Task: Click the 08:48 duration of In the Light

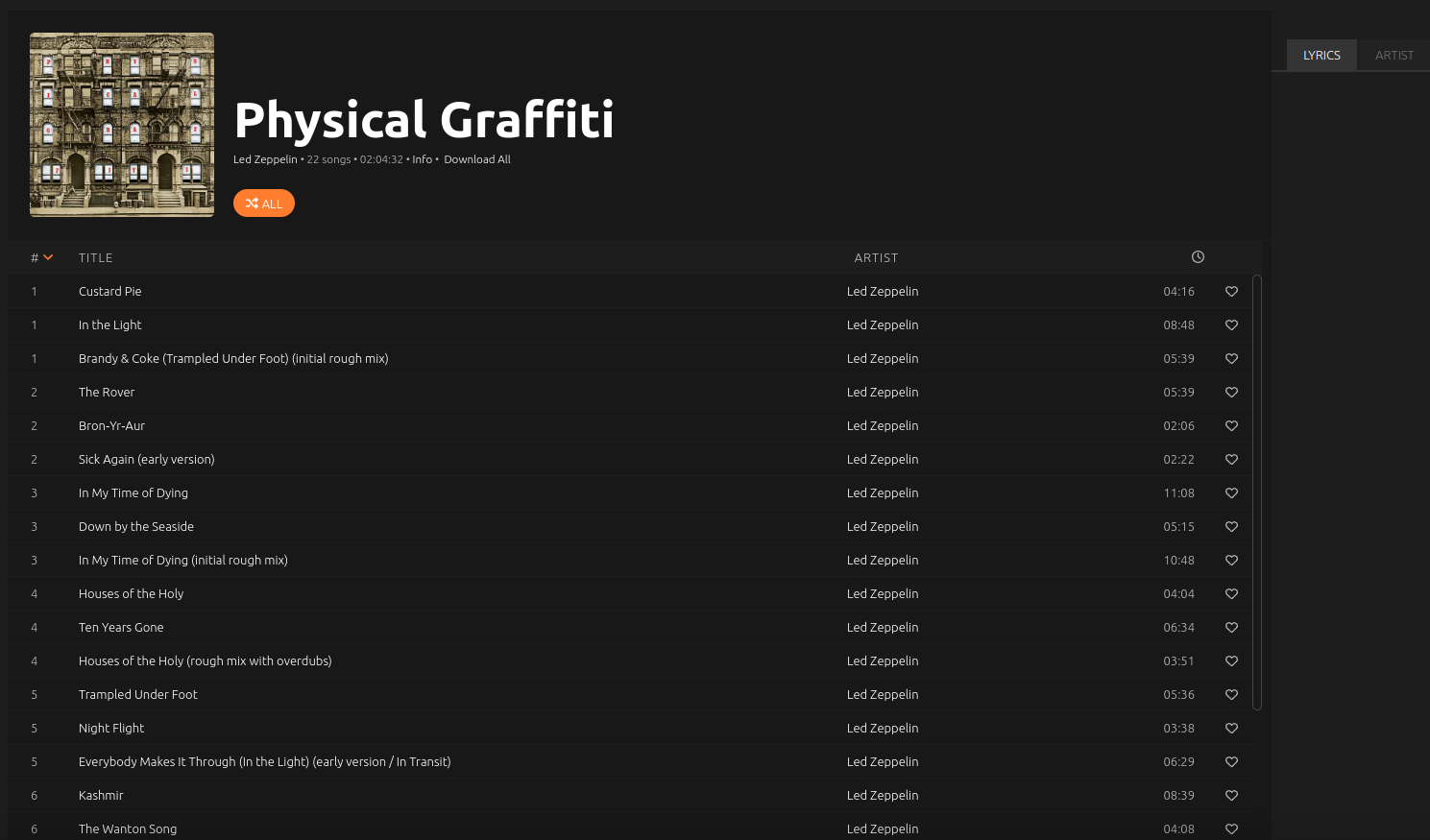Action: (x=1179, y=325)
